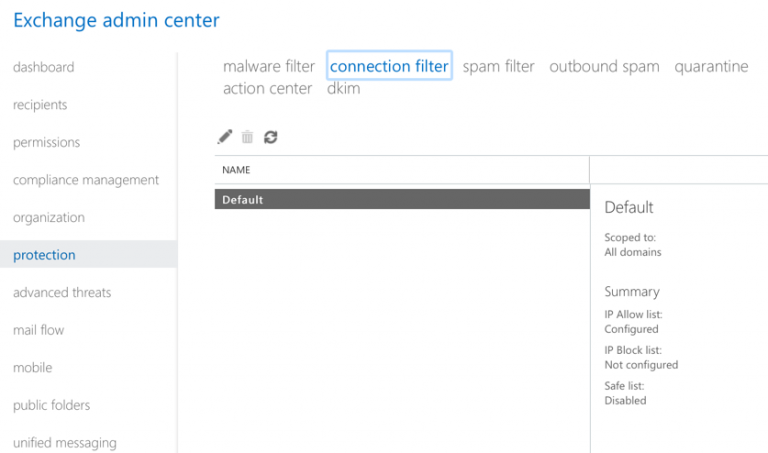Screen dimensions: 768x453
Task: Go to mail flow settings
Action: click(x=39, y=330)
